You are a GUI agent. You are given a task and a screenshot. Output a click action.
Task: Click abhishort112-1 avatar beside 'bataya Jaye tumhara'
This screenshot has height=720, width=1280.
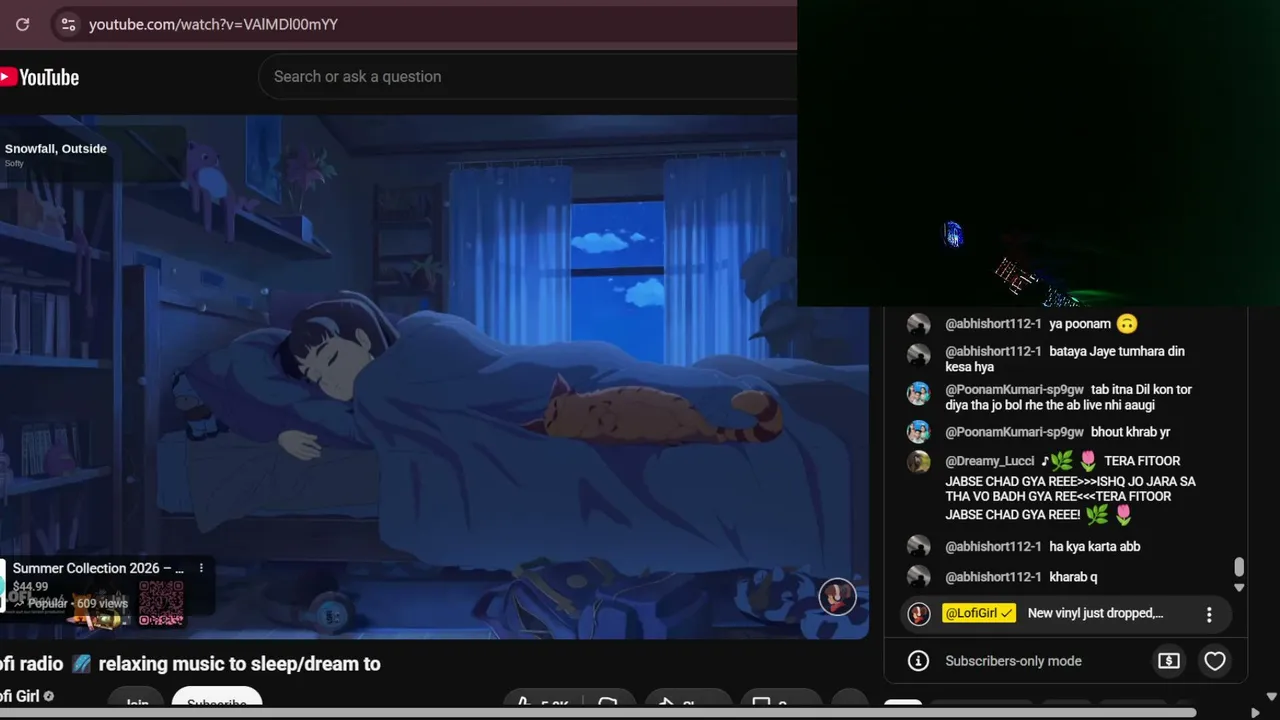coord(918,354)
